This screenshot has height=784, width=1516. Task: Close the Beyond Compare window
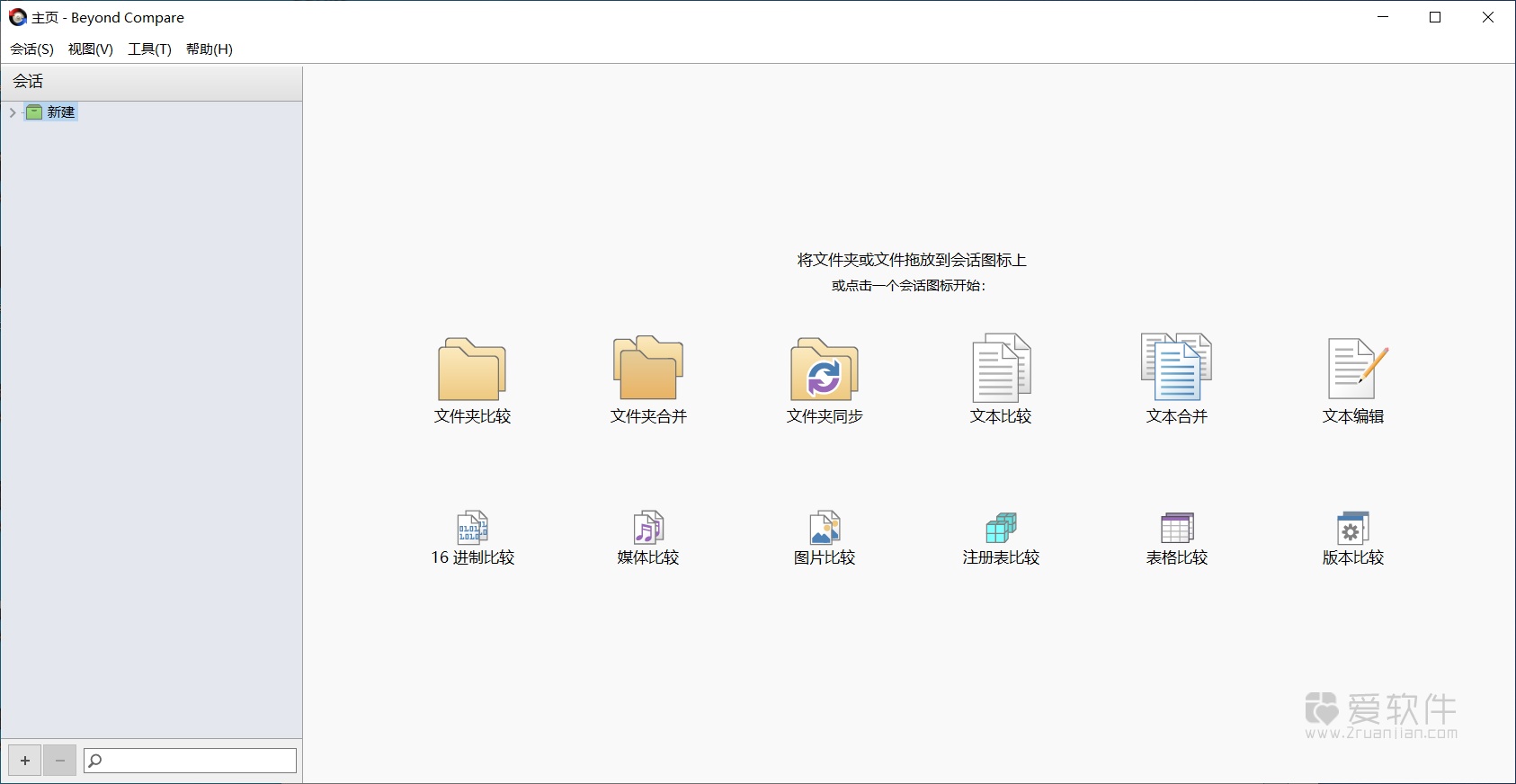1488,17
